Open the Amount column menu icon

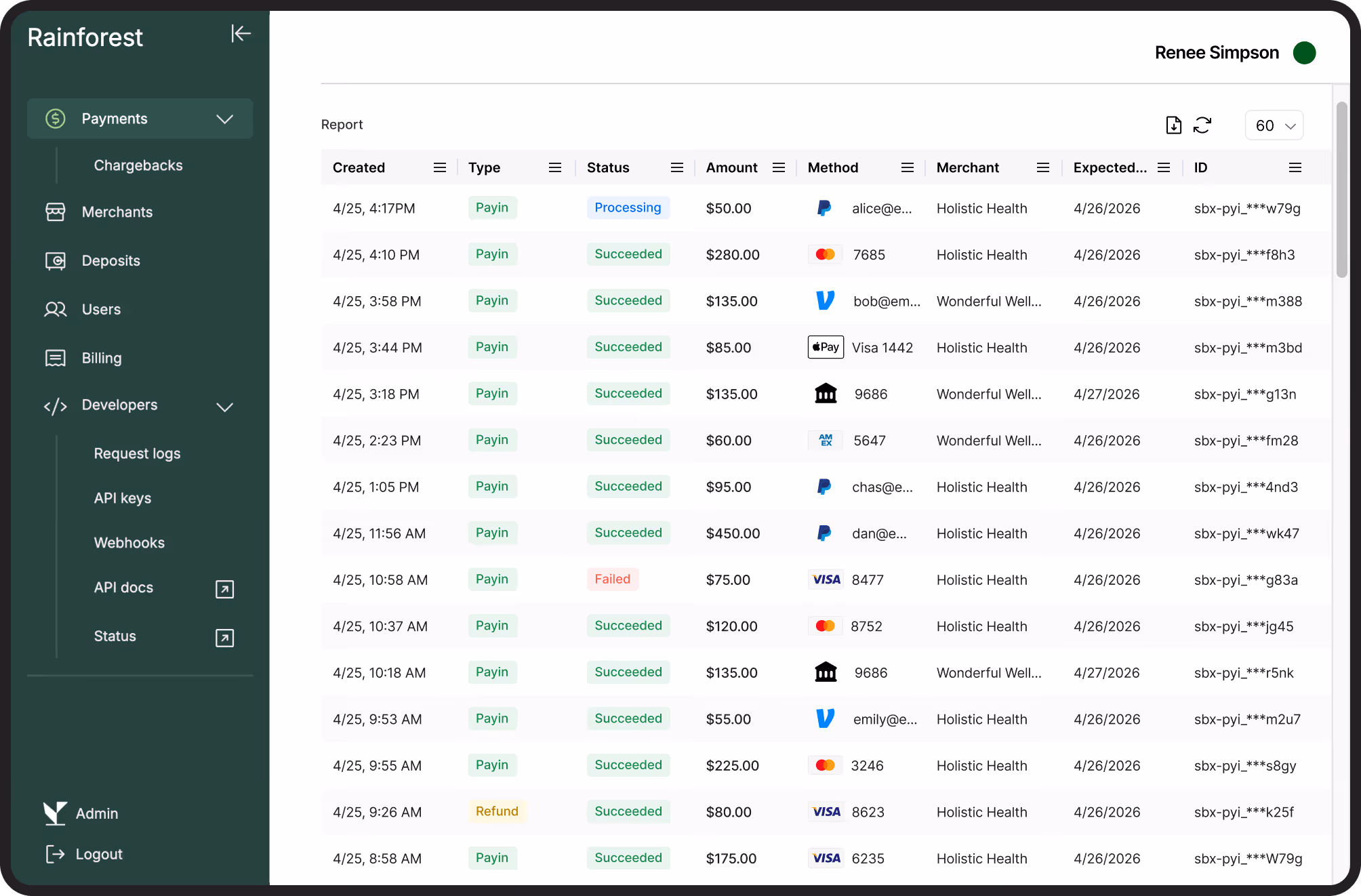coord(779,167)
